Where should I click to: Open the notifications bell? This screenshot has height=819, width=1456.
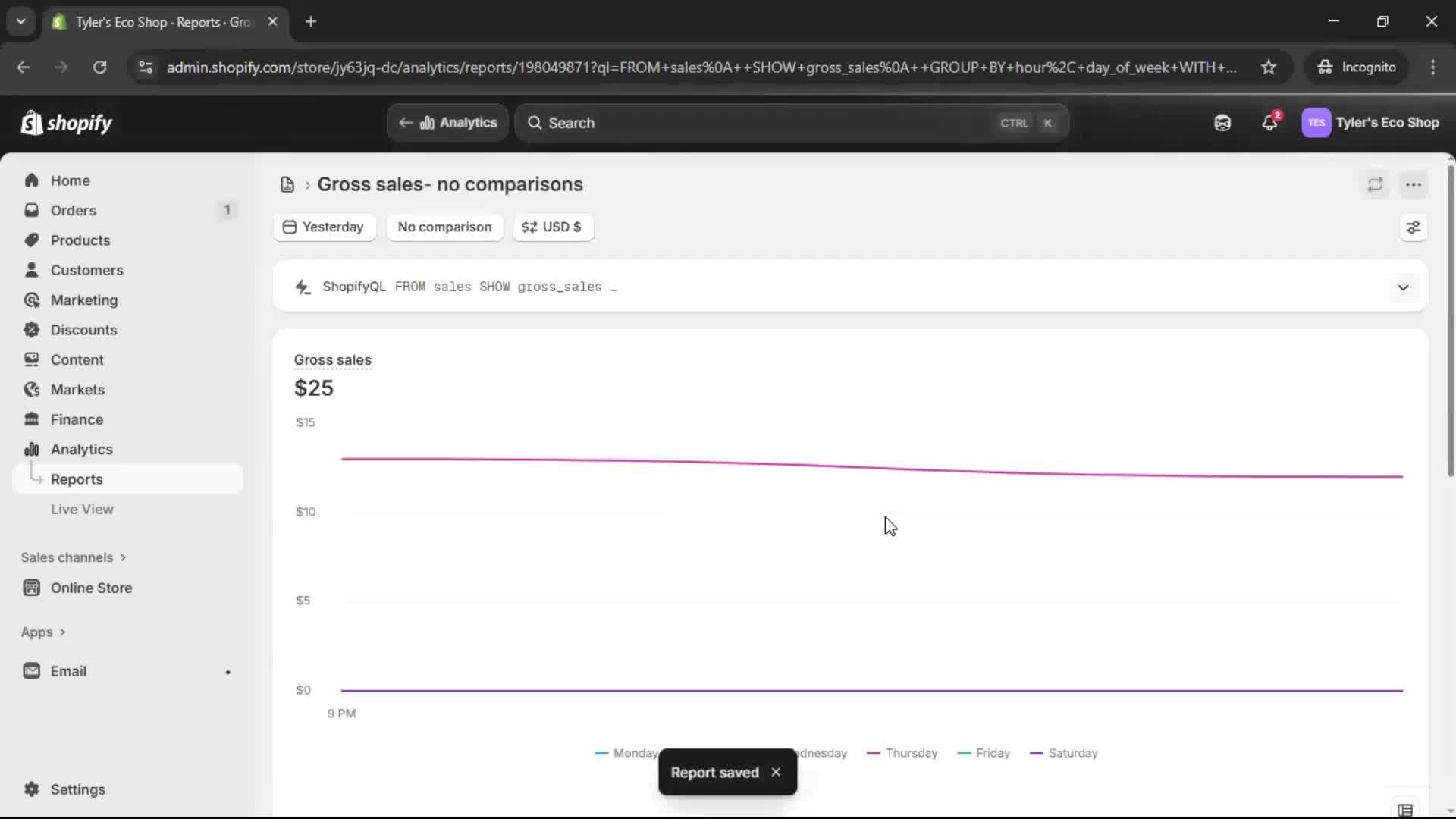1270,122
